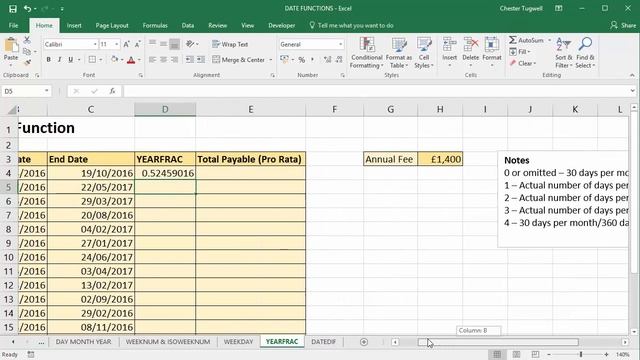Toggle Wrap Text
Screen dimensions: 640x360
click(230, 44)
